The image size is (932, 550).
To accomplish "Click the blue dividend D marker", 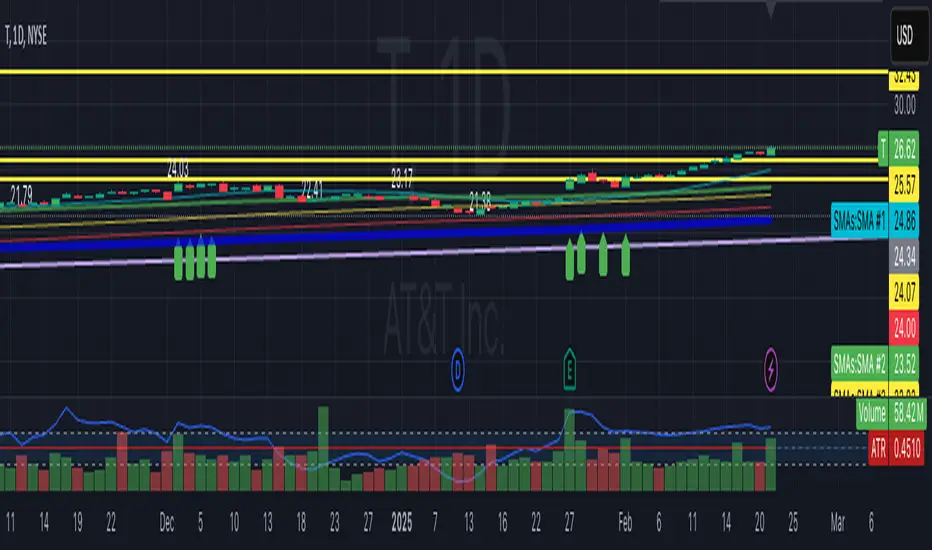I will pos(458,370).
